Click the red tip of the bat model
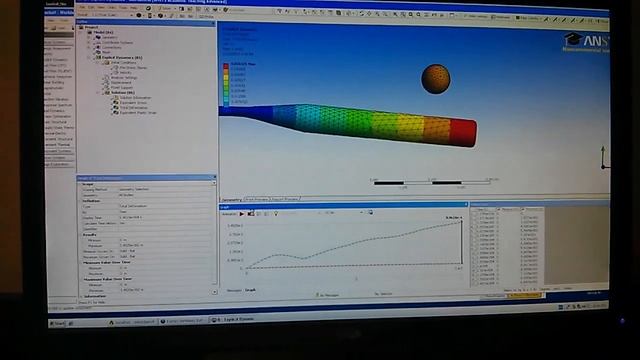 pos(463,132)
